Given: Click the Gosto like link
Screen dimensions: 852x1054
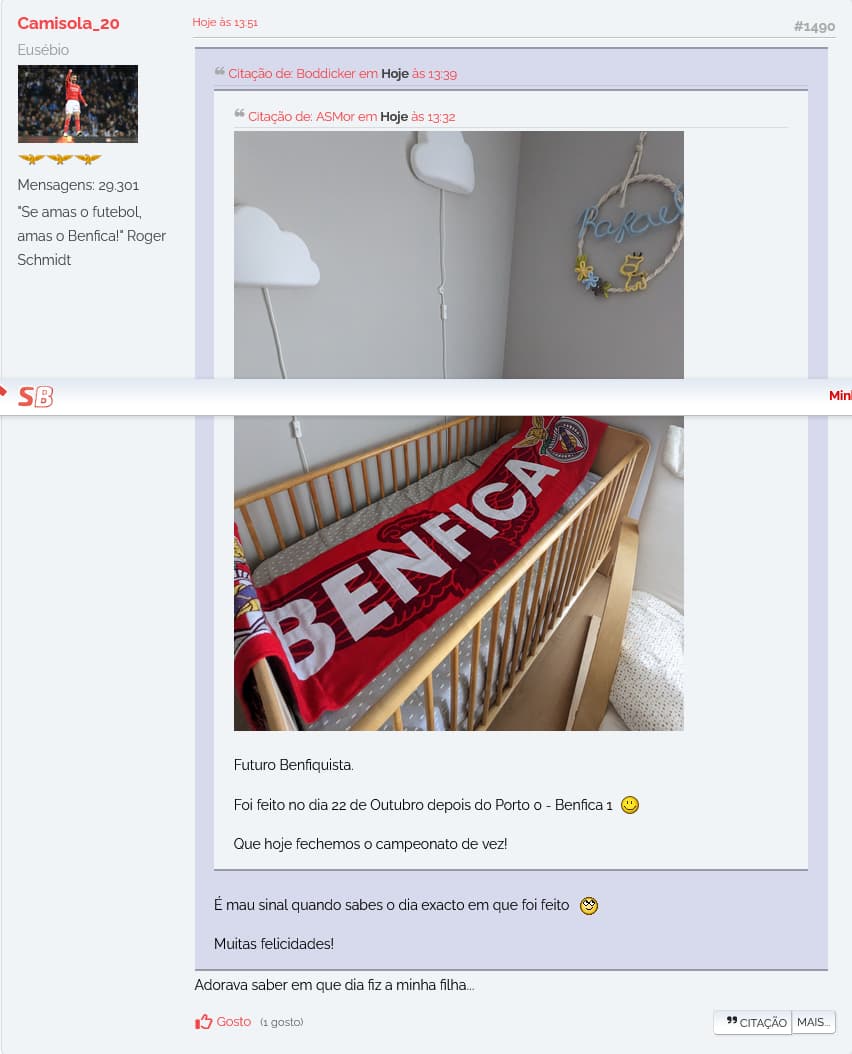Looking at the screenshot, I should click(233, 1022).
